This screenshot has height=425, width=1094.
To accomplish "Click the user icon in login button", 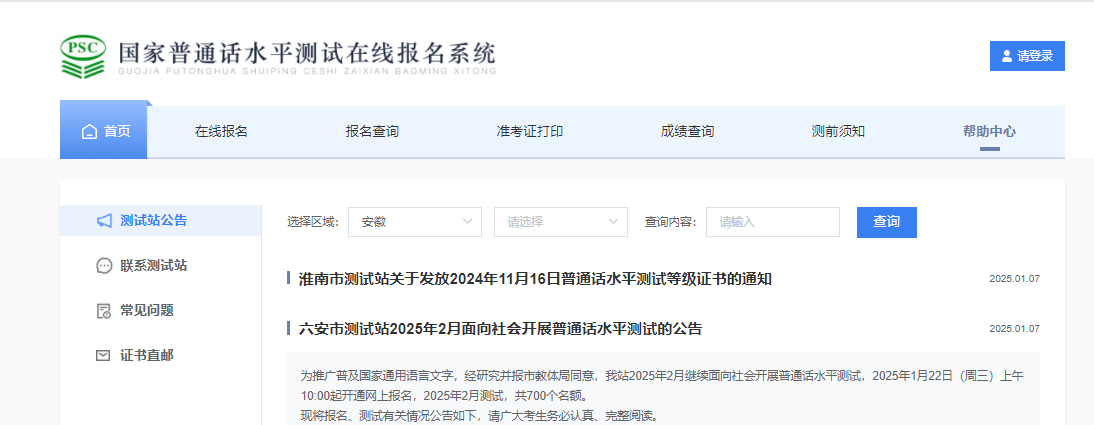I will coord(1007,57).
